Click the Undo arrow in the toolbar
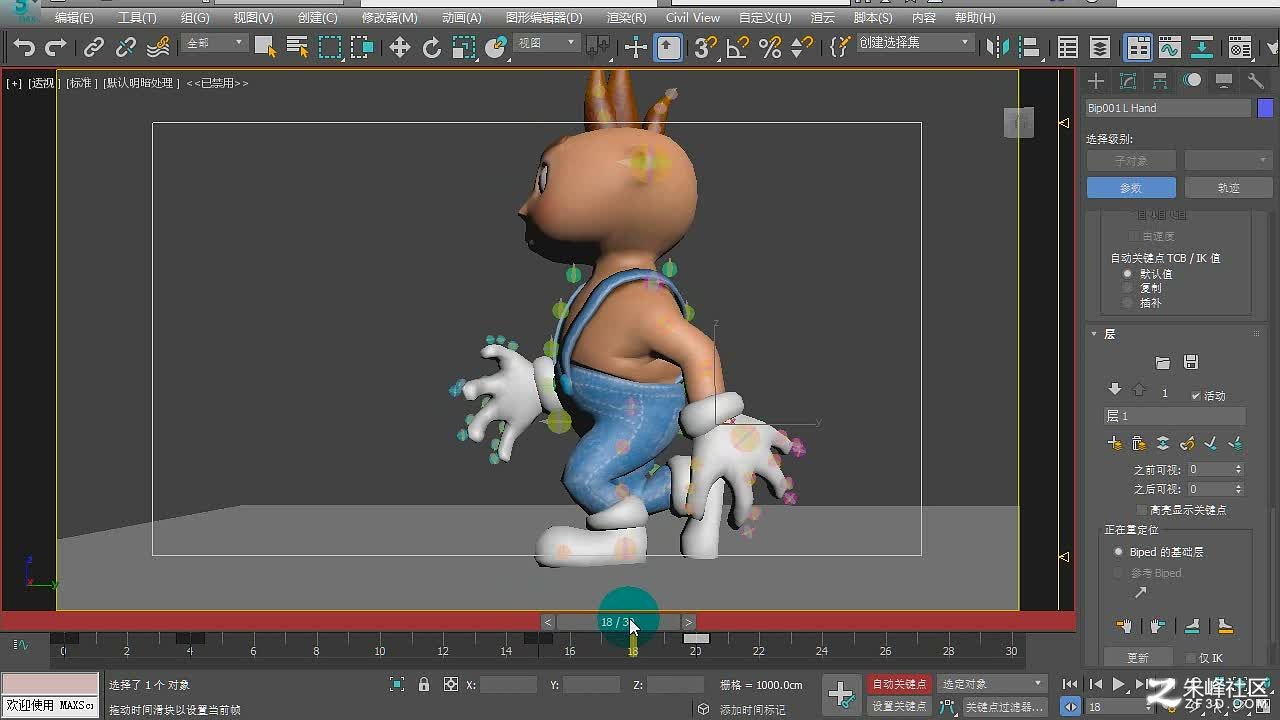 click(x=24, y=47)
